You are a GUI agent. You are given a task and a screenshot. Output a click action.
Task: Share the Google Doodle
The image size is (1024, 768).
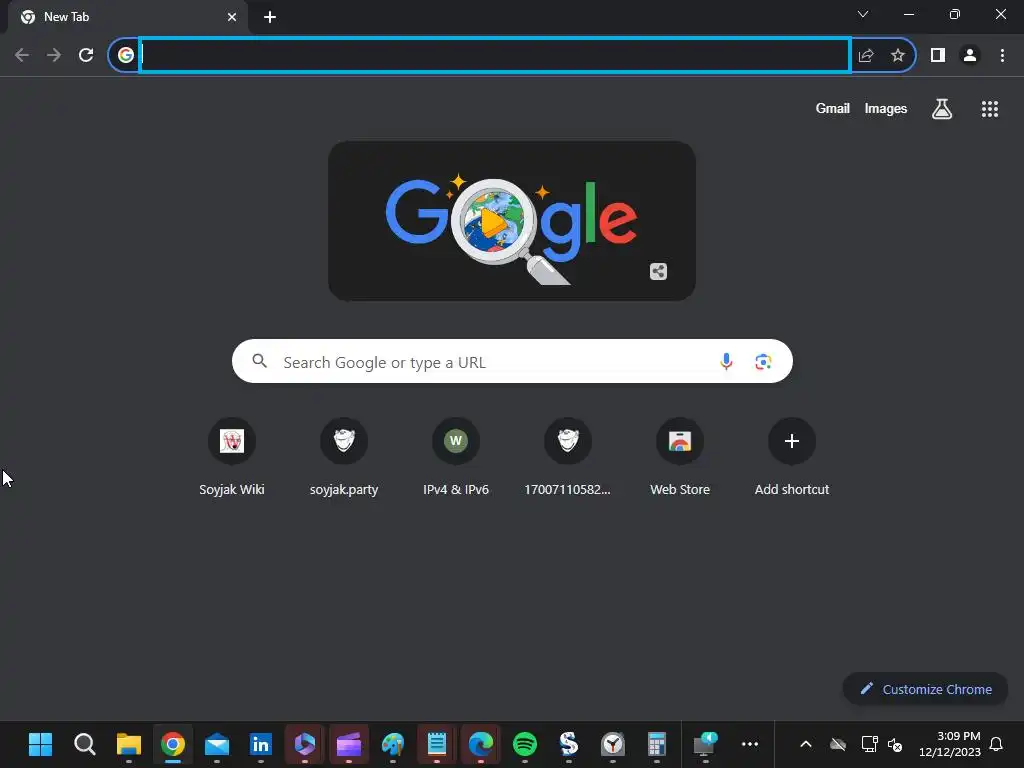(x=658, y=271)
